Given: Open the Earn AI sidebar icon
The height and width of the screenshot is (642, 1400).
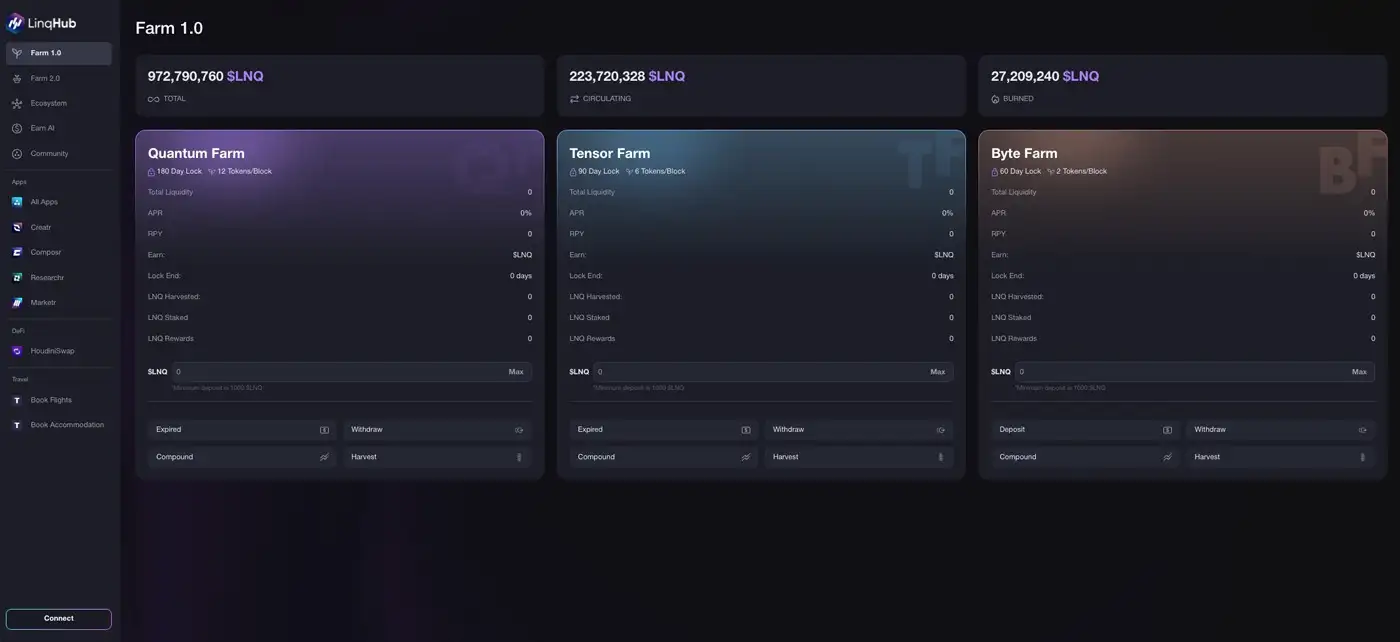Looking at the screenshot, I should pyautogui.click(x=17, y=128).
